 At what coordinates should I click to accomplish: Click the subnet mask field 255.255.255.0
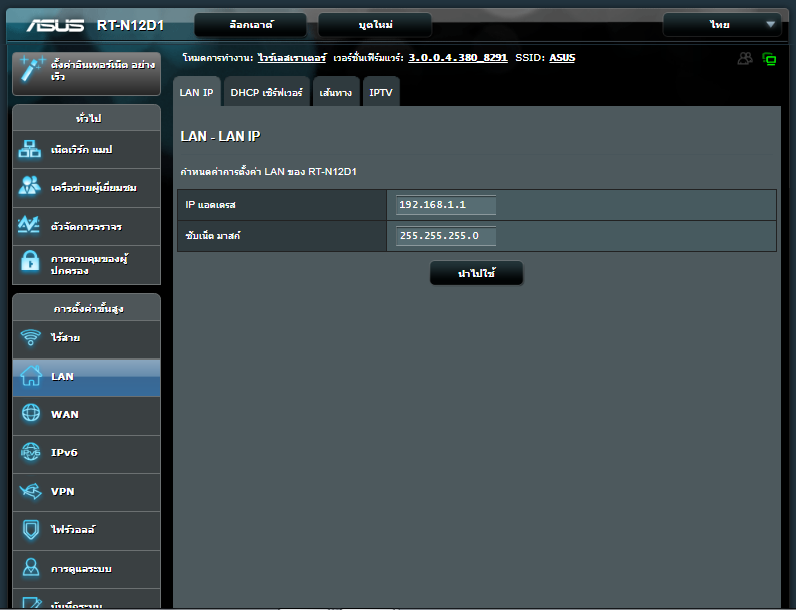[446, 236]
